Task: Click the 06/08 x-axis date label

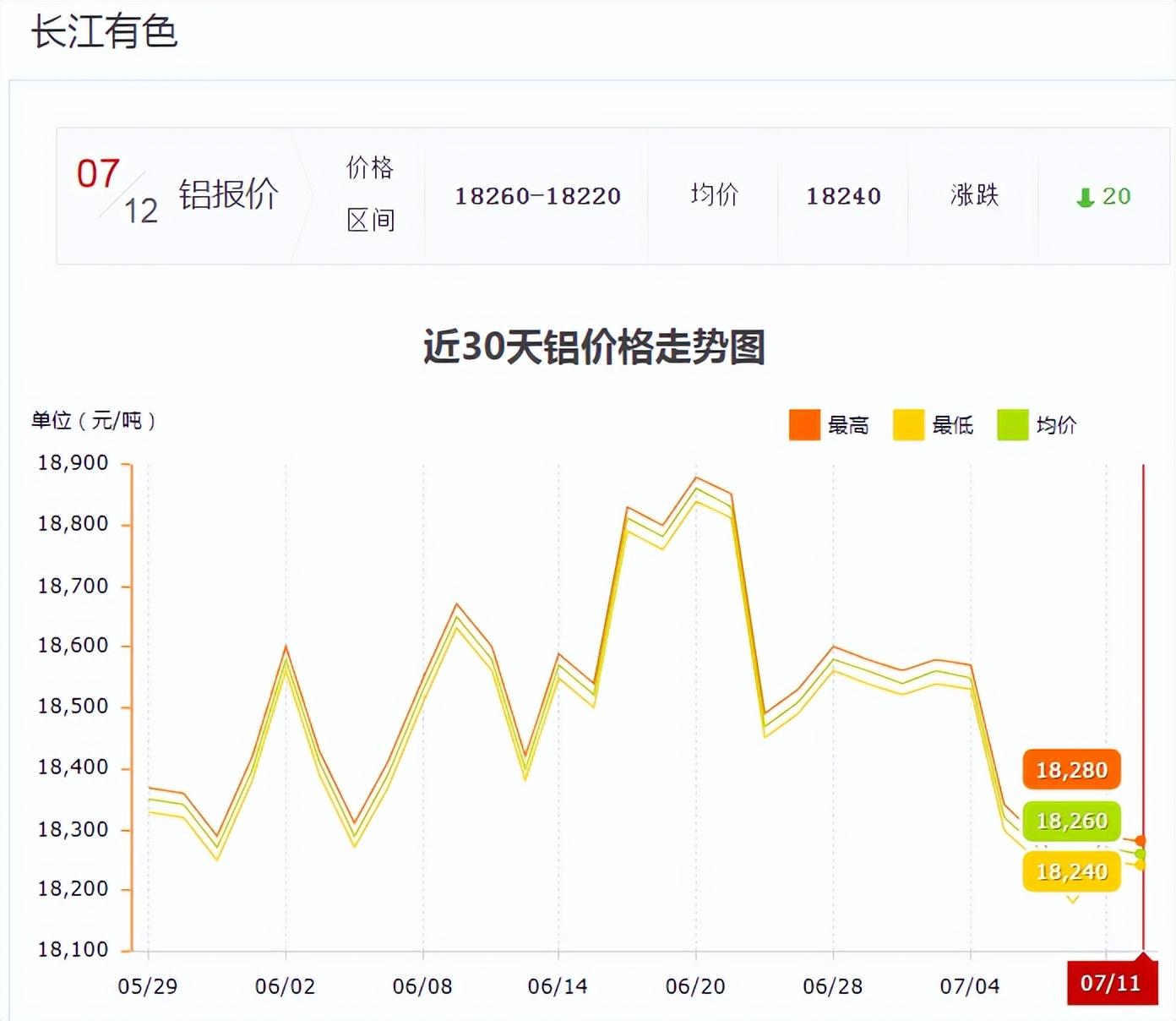Action: (422, 986)
